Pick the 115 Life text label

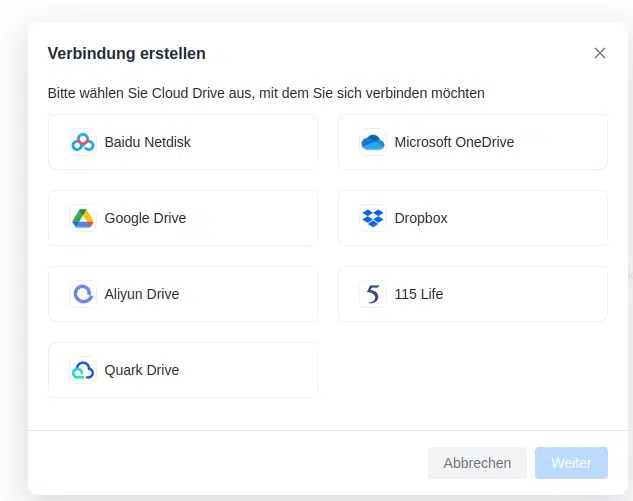pyautogui.click(x=418, y=294)
